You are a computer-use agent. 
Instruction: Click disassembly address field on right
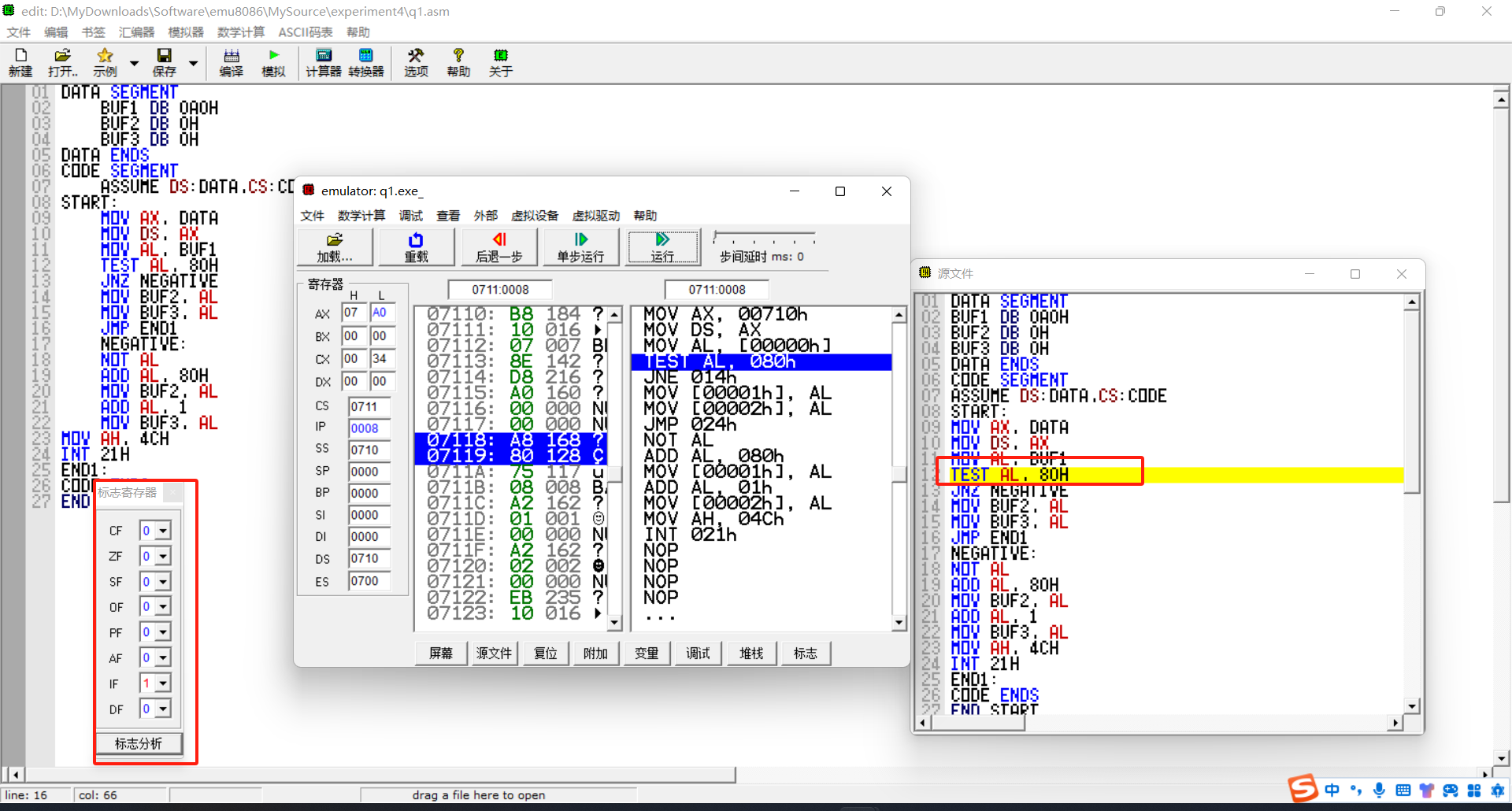(717, 290)
